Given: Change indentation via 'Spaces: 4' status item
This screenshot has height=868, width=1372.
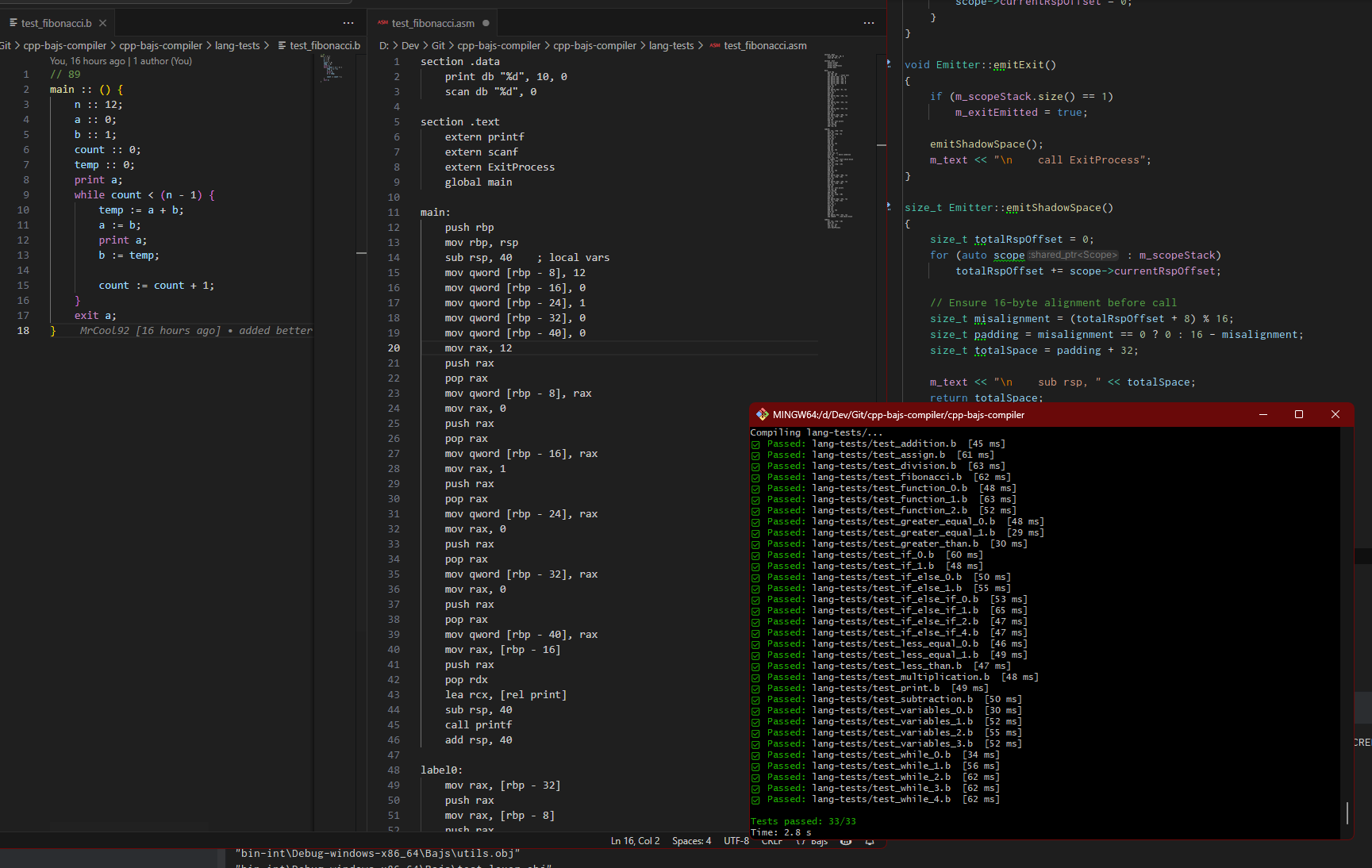Looking at the screenshot, I should 691,841.
